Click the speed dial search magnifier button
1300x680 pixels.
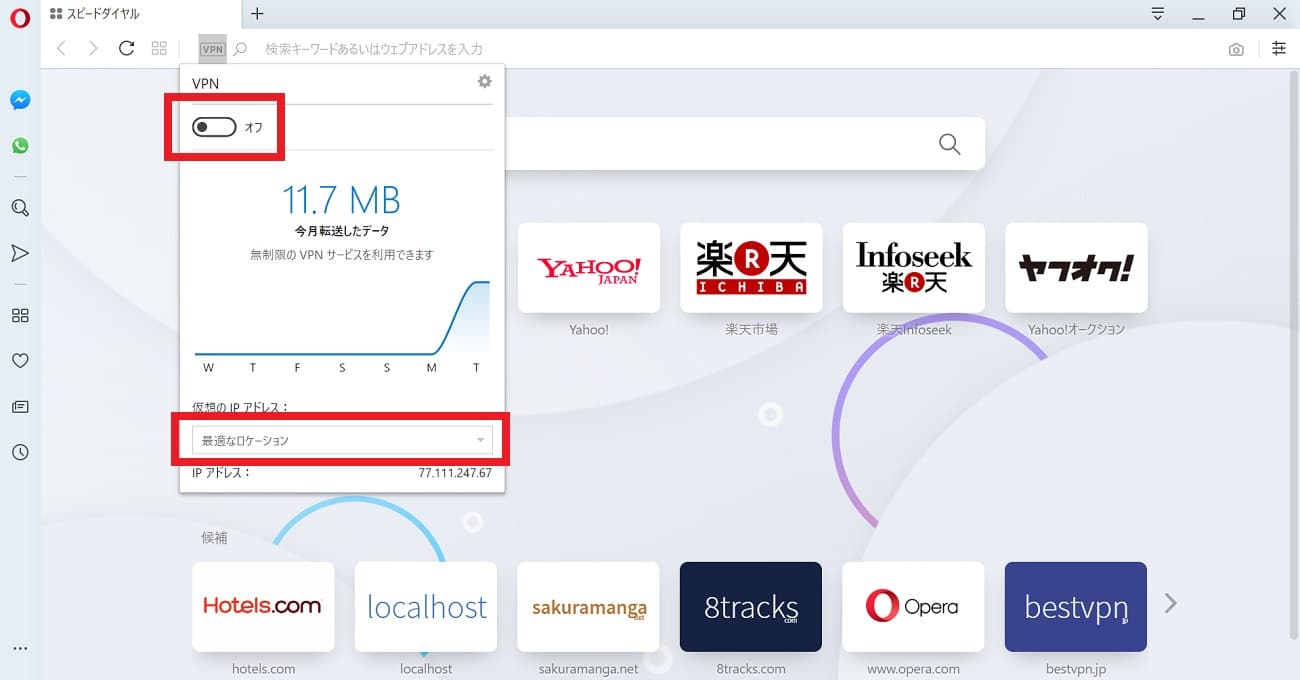(x=949, y=144)
